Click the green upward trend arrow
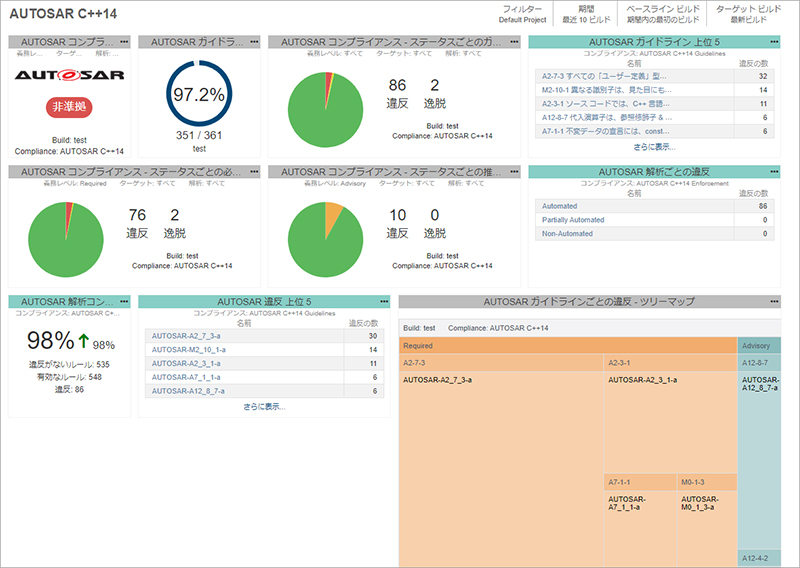Screen dimensions: 800x568 pos(84,341)
